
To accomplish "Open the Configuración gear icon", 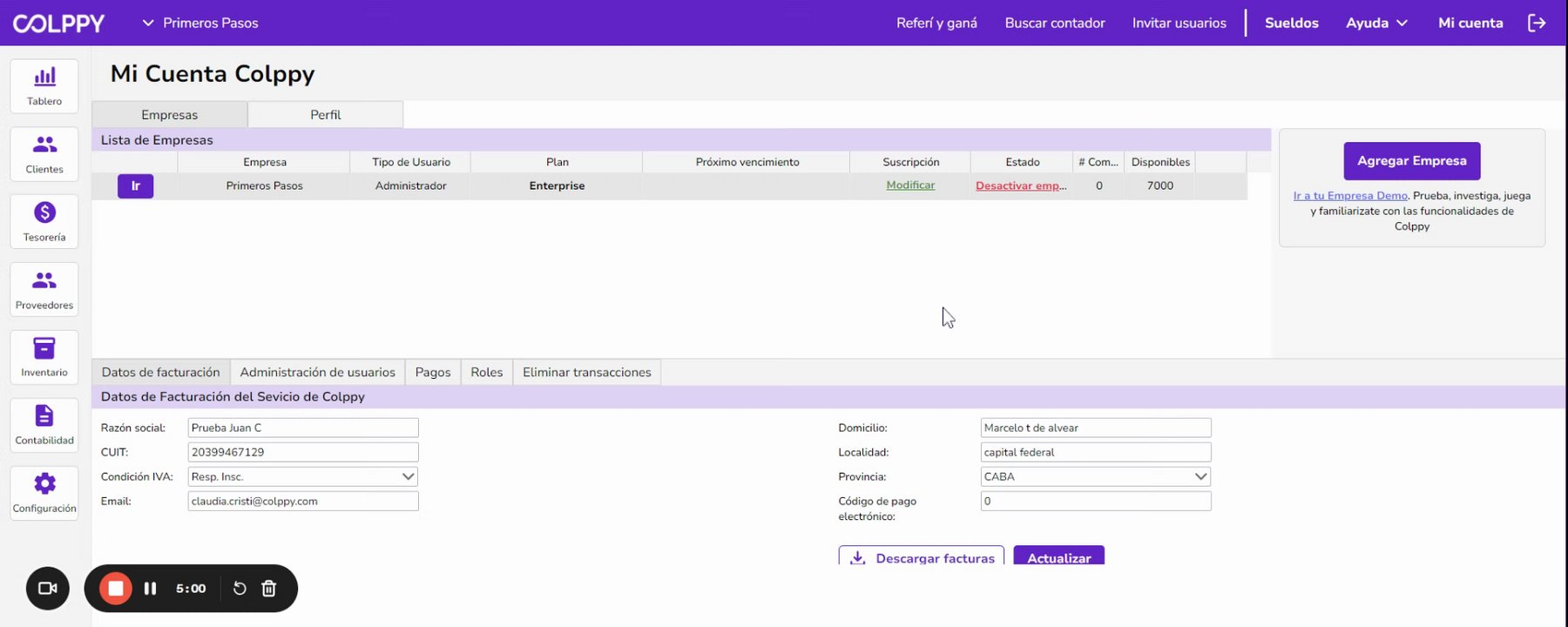I will 44,493.
